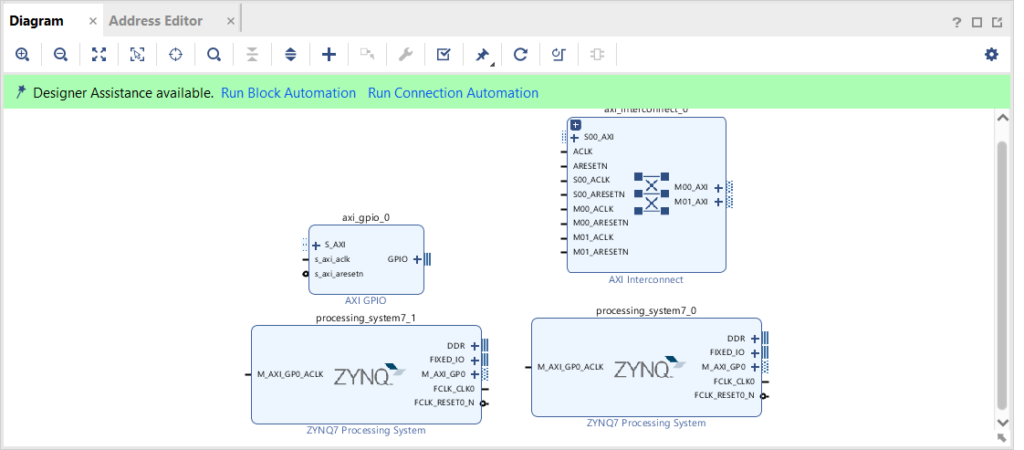The image size is (1024, 450).
Task: Expand M00_AXI port on AXI Interconnect
Action: click(x=718, y=187)
